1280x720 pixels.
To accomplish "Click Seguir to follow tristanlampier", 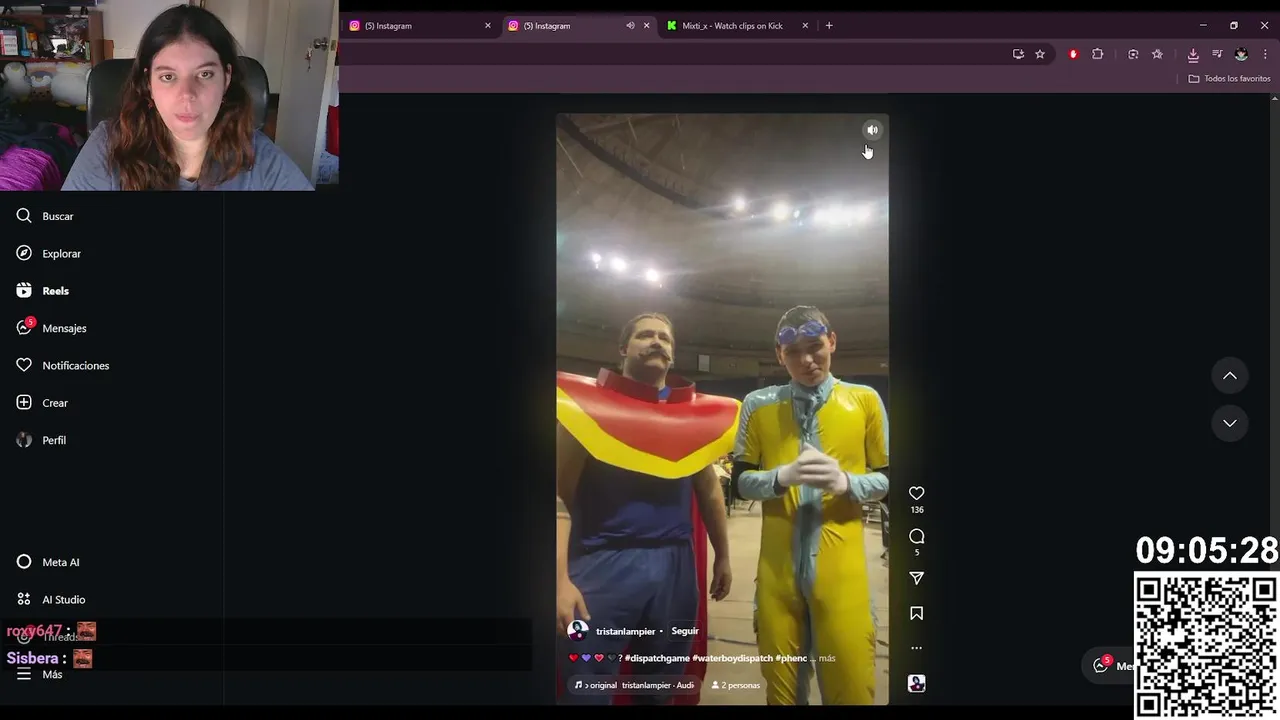I will [685, 631].
